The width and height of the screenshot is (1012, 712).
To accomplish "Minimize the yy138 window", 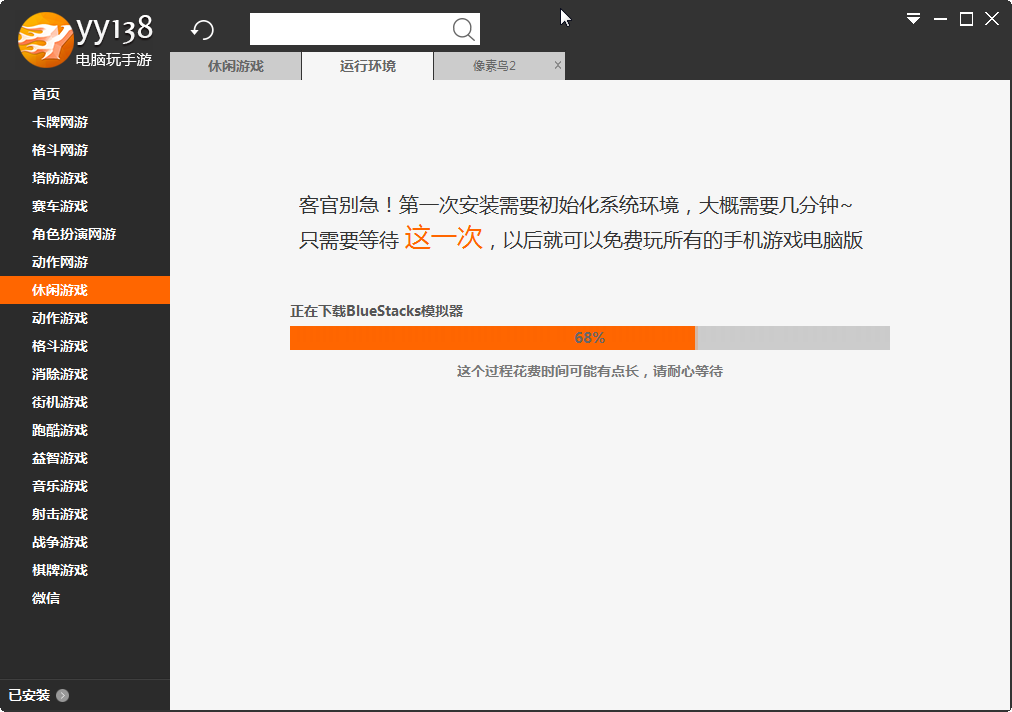I will 940,19.
